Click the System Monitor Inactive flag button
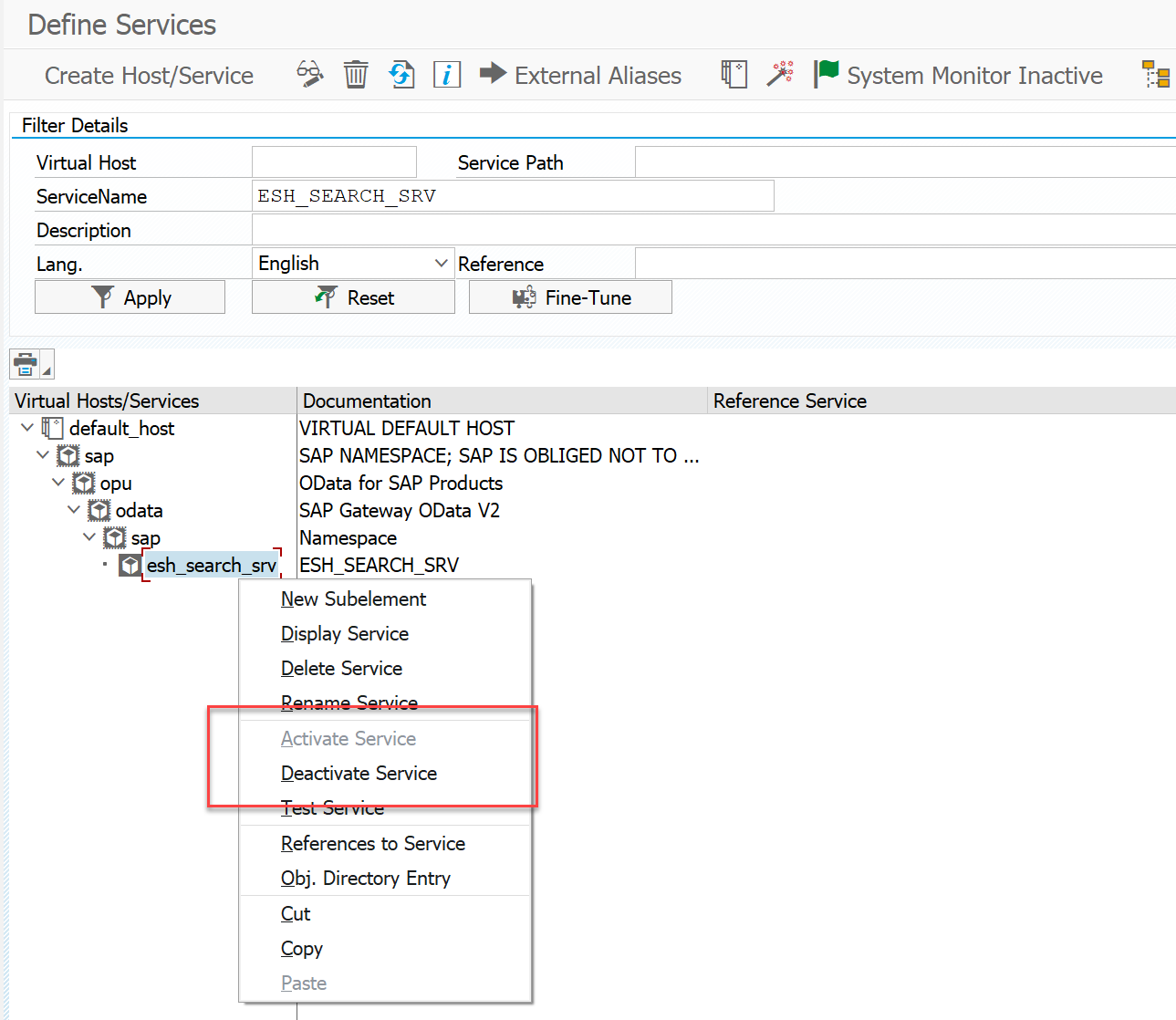 coord(958,75)
